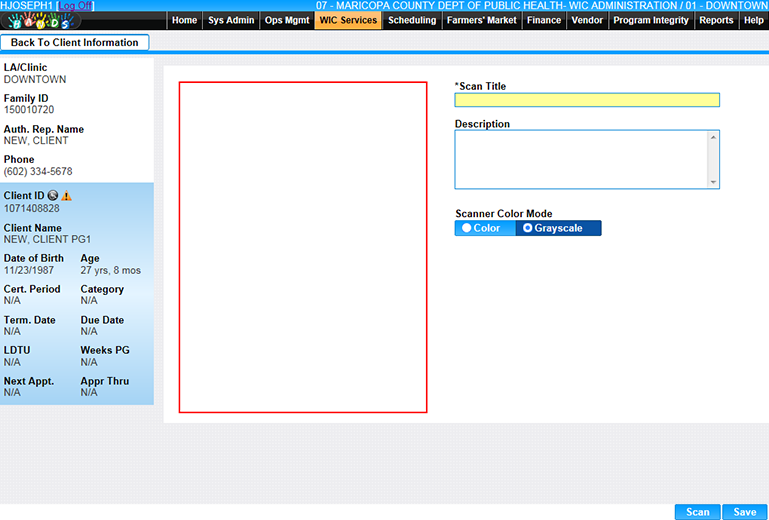Screen dimensions: 769x520
Task: Open the Finance menu
Action: pyautogui.click(x=544, y=20)
